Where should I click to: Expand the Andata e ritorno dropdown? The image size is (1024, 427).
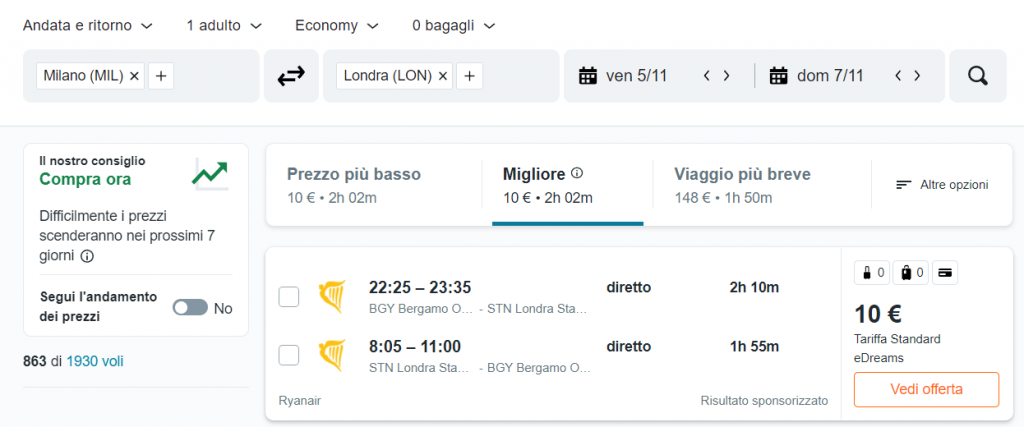(88, 25)
